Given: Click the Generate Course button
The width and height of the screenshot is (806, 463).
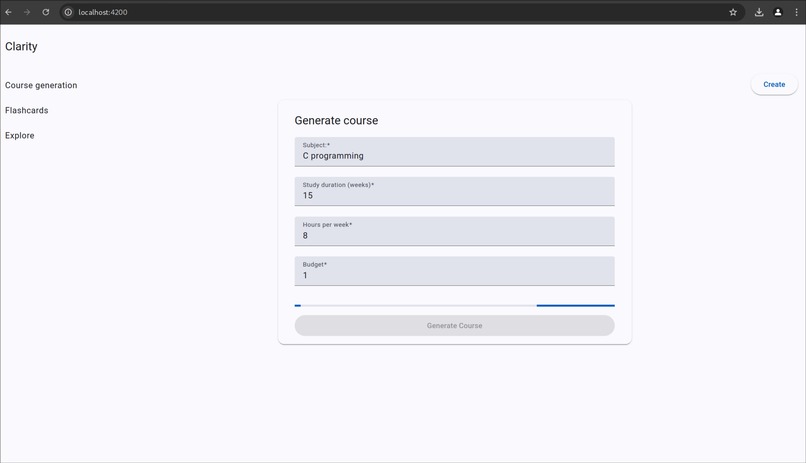Looking at the screenshot, I should (454, 326).
